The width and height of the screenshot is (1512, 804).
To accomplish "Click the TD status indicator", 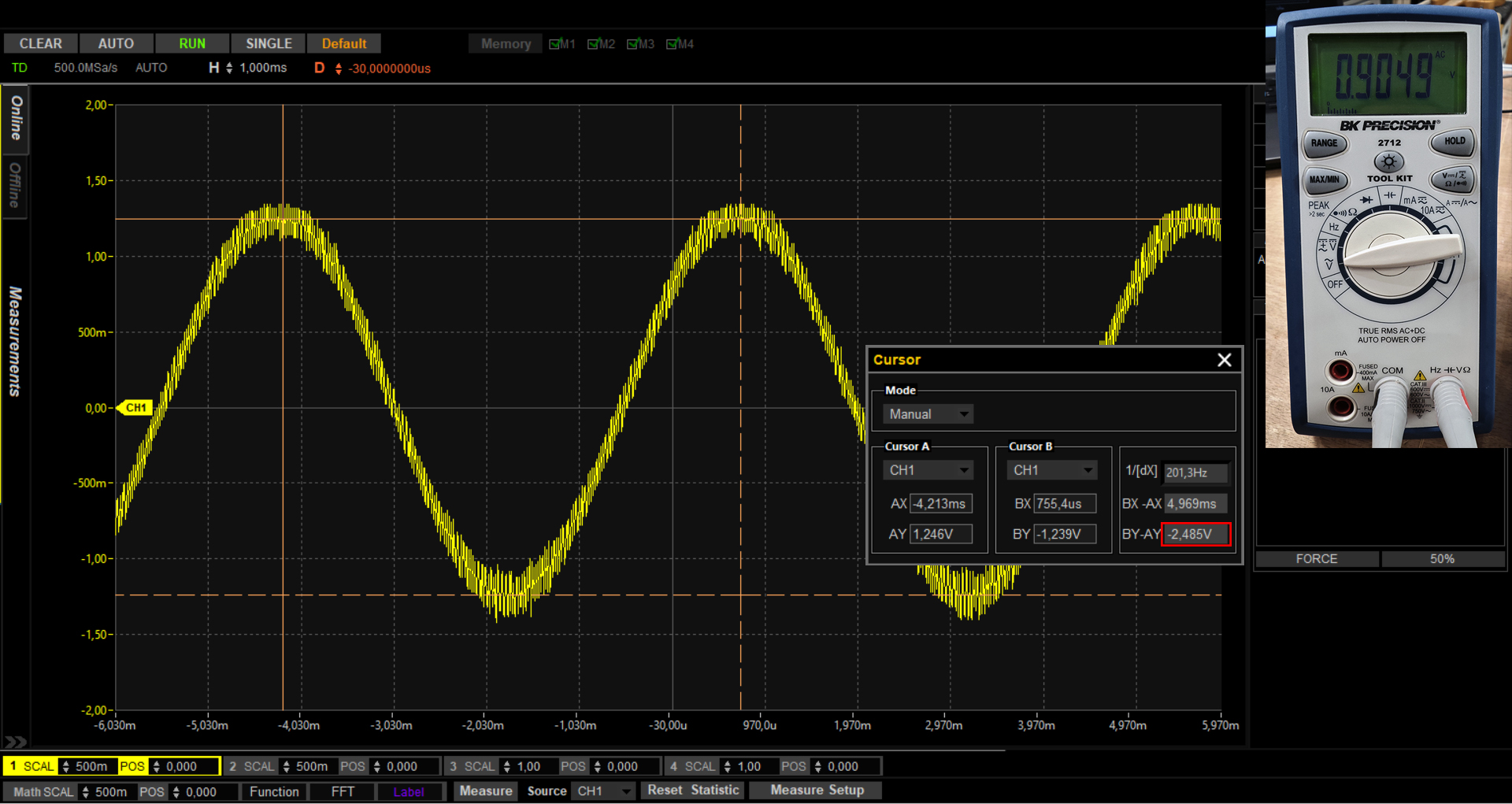I will pyautogui.click(x=19, y=68).
